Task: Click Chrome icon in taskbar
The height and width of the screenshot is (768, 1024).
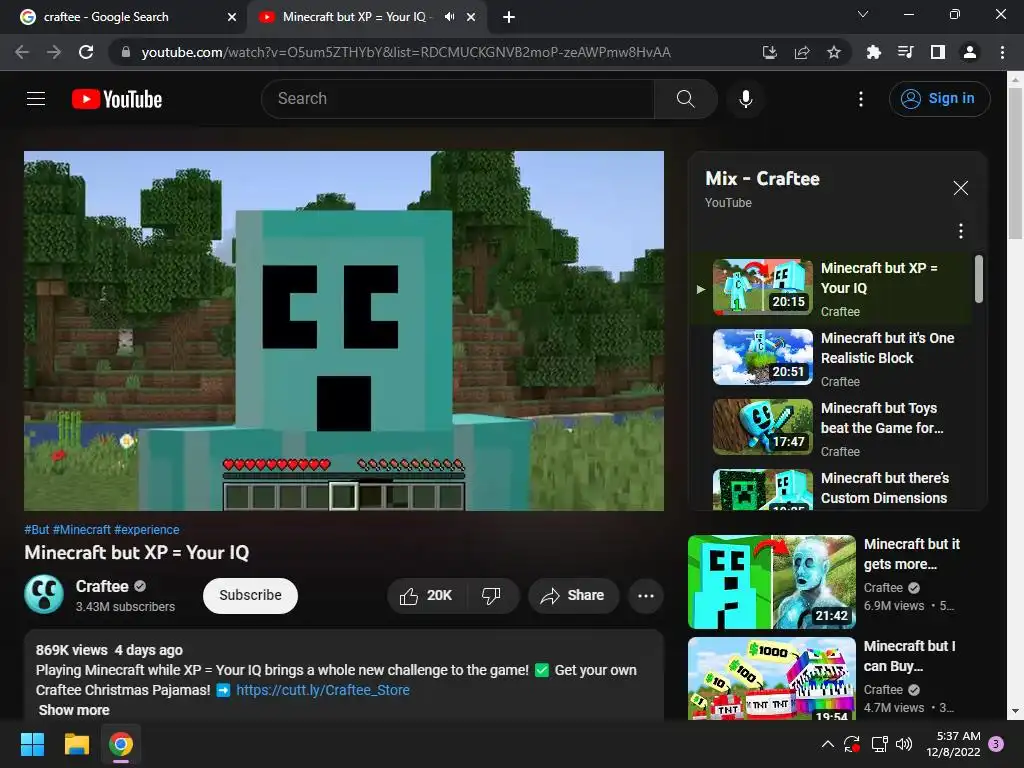Action: click(x=121, y=744)
